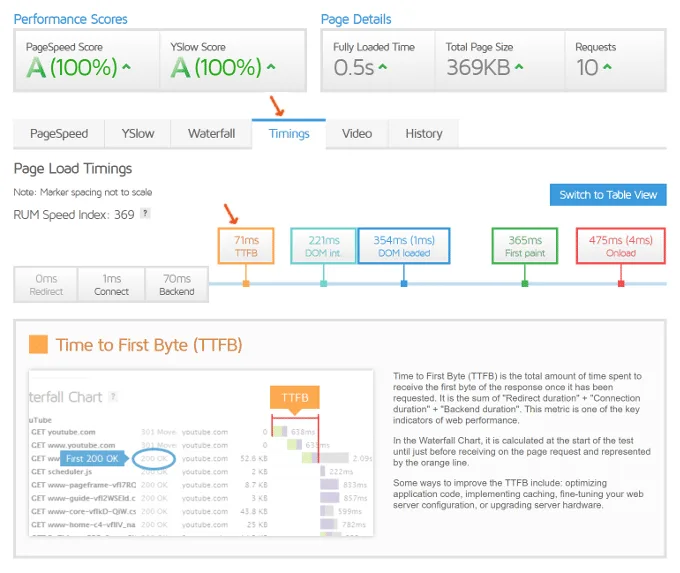Screen dimensions: 680x573
Task: Click green First paint marker on timeline
Action: coord(525,284)
